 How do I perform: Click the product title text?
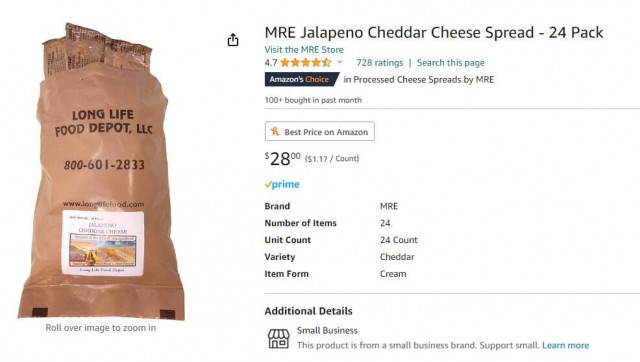tap(434, 33)
